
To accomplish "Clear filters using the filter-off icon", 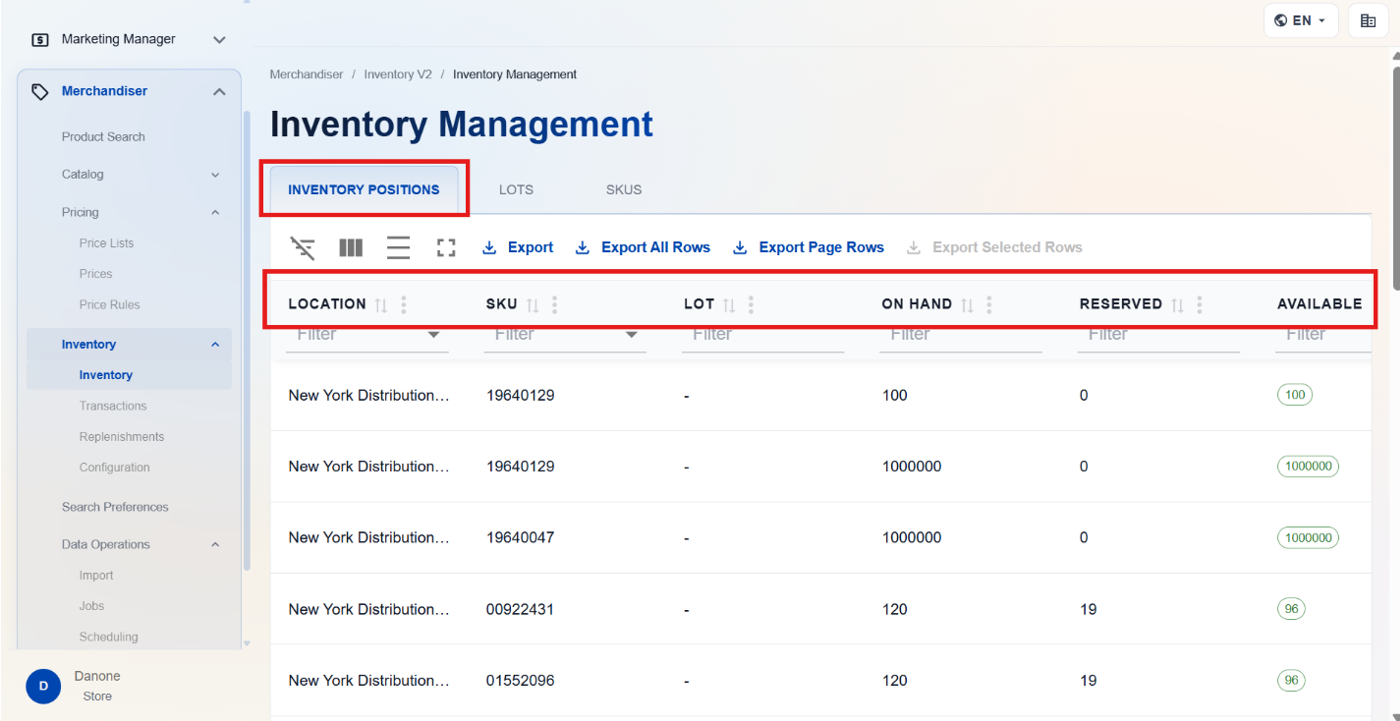I will pyautogui.click(x=302, y=248).
